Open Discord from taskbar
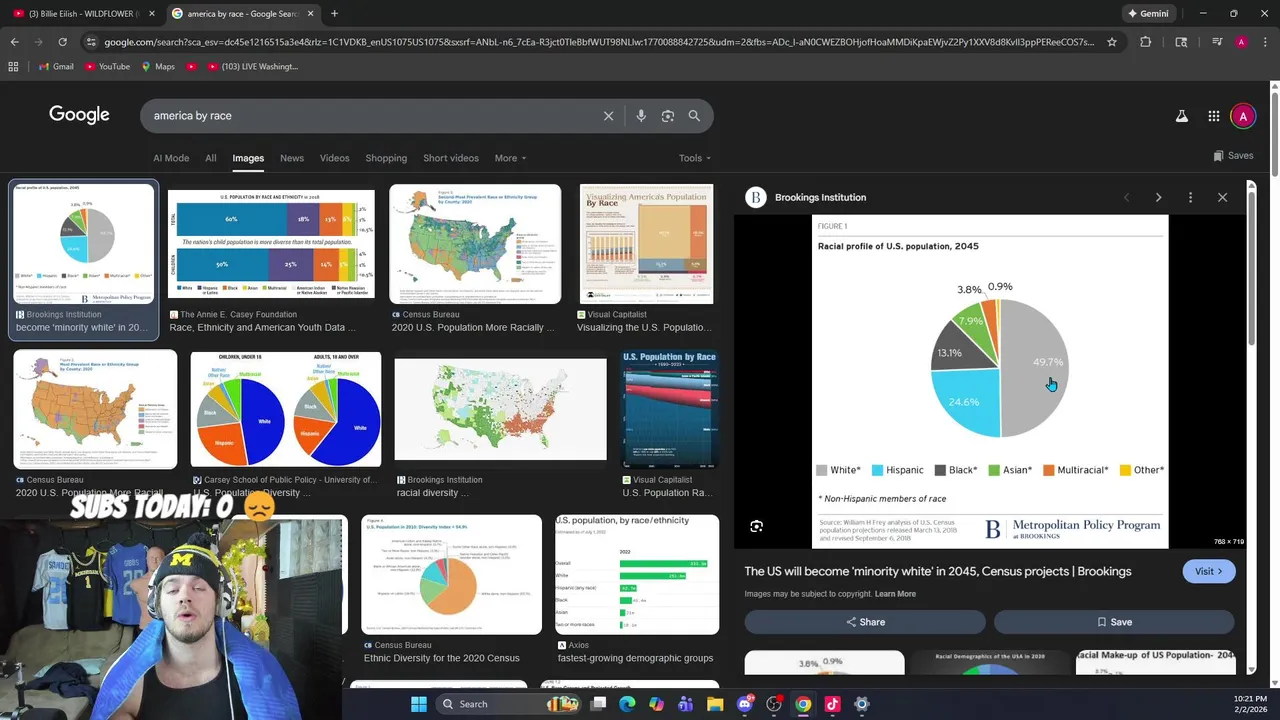Screen dimensions: 1280x720 (744, 704)
